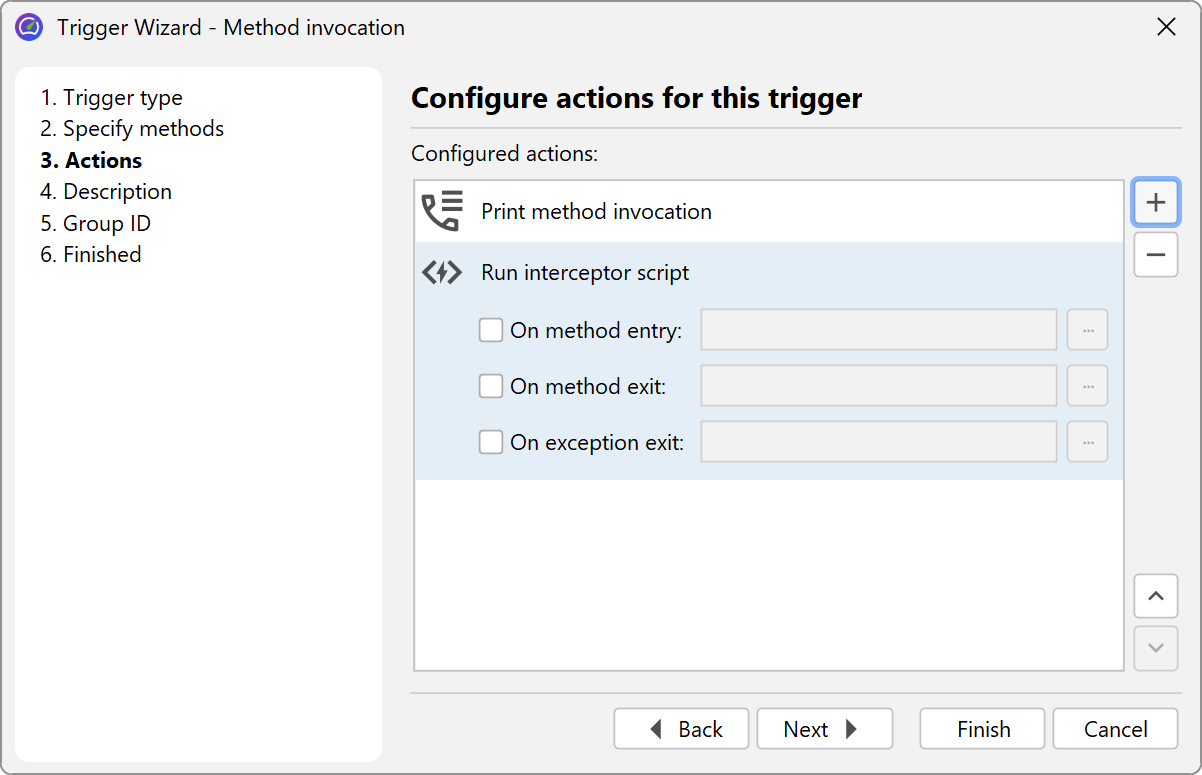Move selected action up with arrow button
Screen dimensions: 1202x775
pyautogui.click(x=1155, y=596)
